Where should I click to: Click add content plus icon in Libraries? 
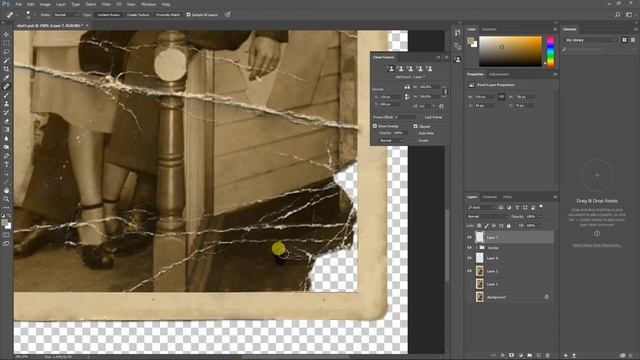click(x=565, y=356)
